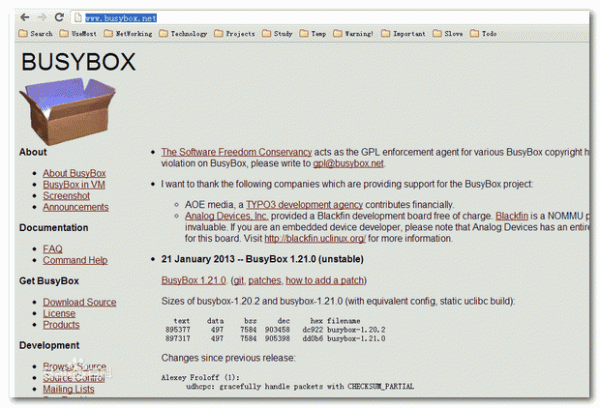Open the Screenshot link
The height and width of the screenshot is (408, 600).
pyautogui.click(x=66, y=196)
